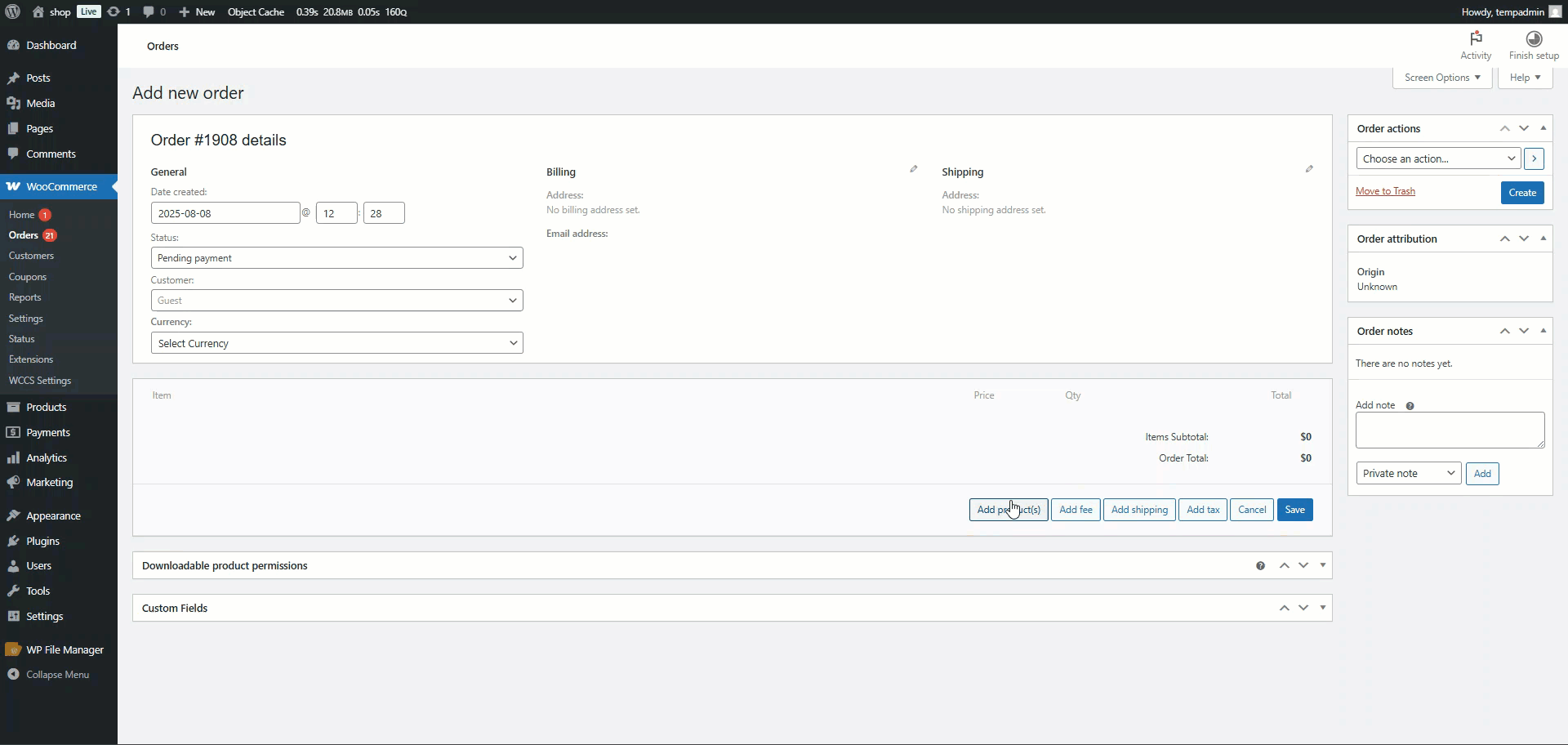This screenshot has width=1568, height=745.
Task: Click the comments bubble icon in admin bar
Action: pos(149,11)
